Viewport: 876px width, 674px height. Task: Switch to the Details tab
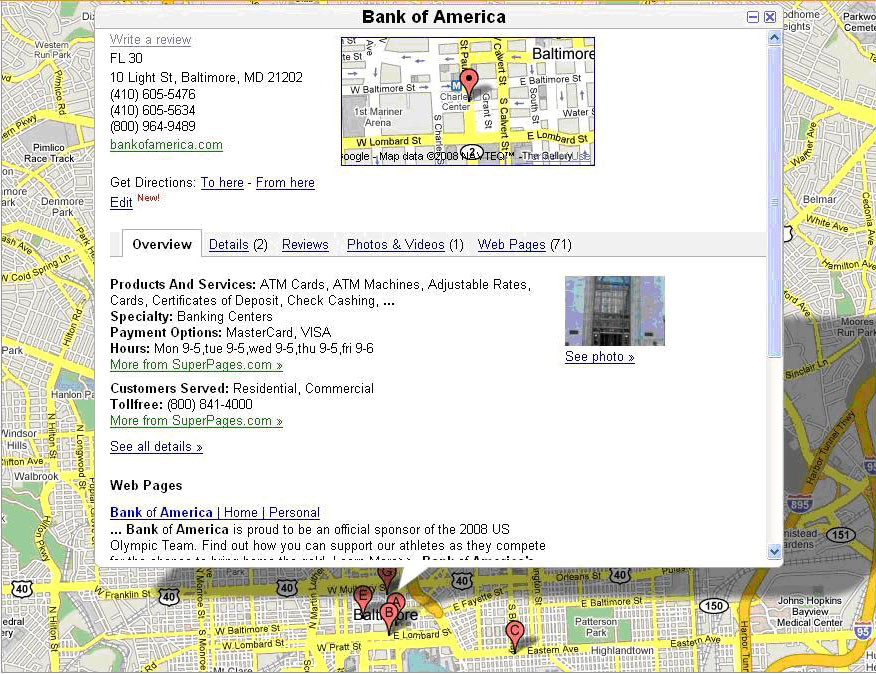229,244
